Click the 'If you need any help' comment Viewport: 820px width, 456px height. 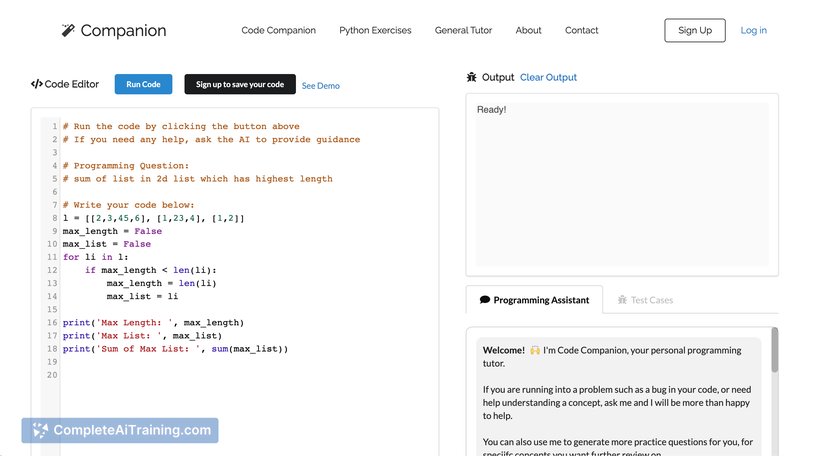[x=211, y=140]
